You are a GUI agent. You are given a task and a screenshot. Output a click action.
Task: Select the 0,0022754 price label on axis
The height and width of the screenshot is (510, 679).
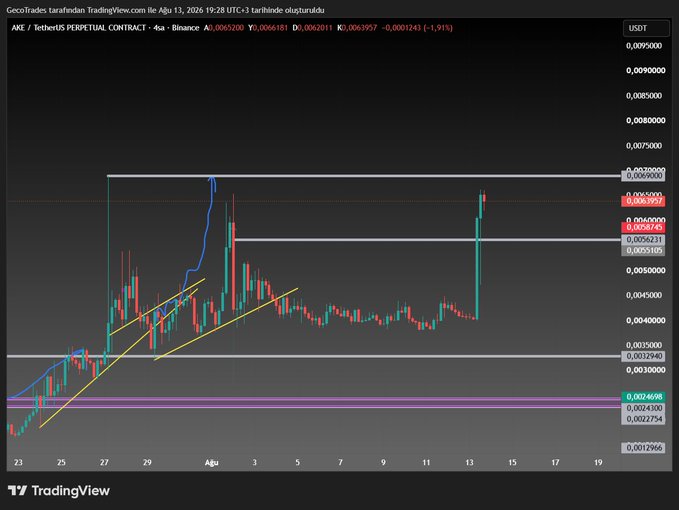643,419
